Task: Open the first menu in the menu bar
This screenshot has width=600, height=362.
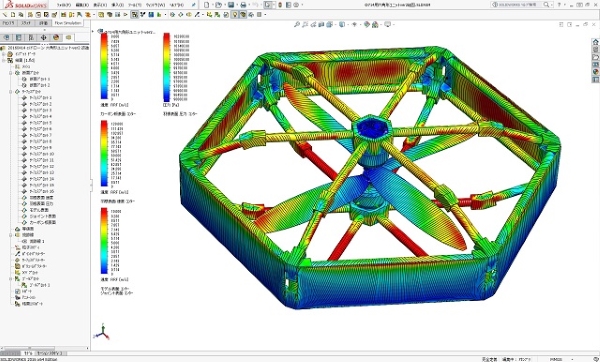Action: coord(64,5)
